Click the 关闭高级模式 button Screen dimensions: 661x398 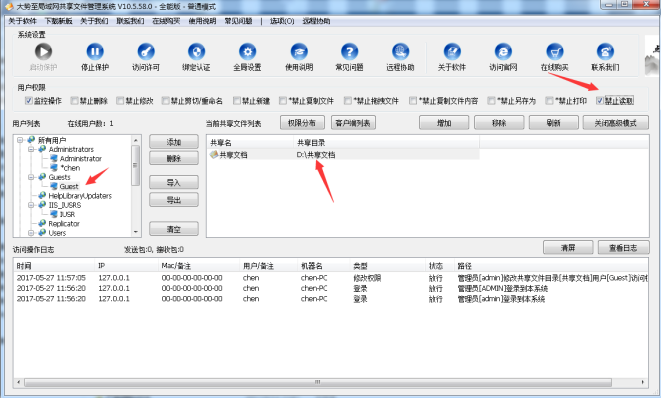(x=615, y=123)
